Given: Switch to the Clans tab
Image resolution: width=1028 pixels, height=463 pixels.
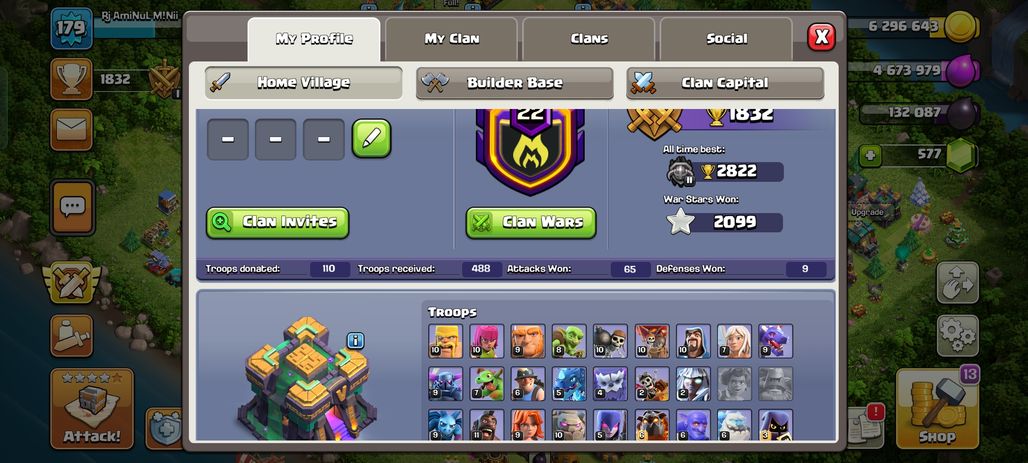Looking at the screenshot, I should [589, 39].
